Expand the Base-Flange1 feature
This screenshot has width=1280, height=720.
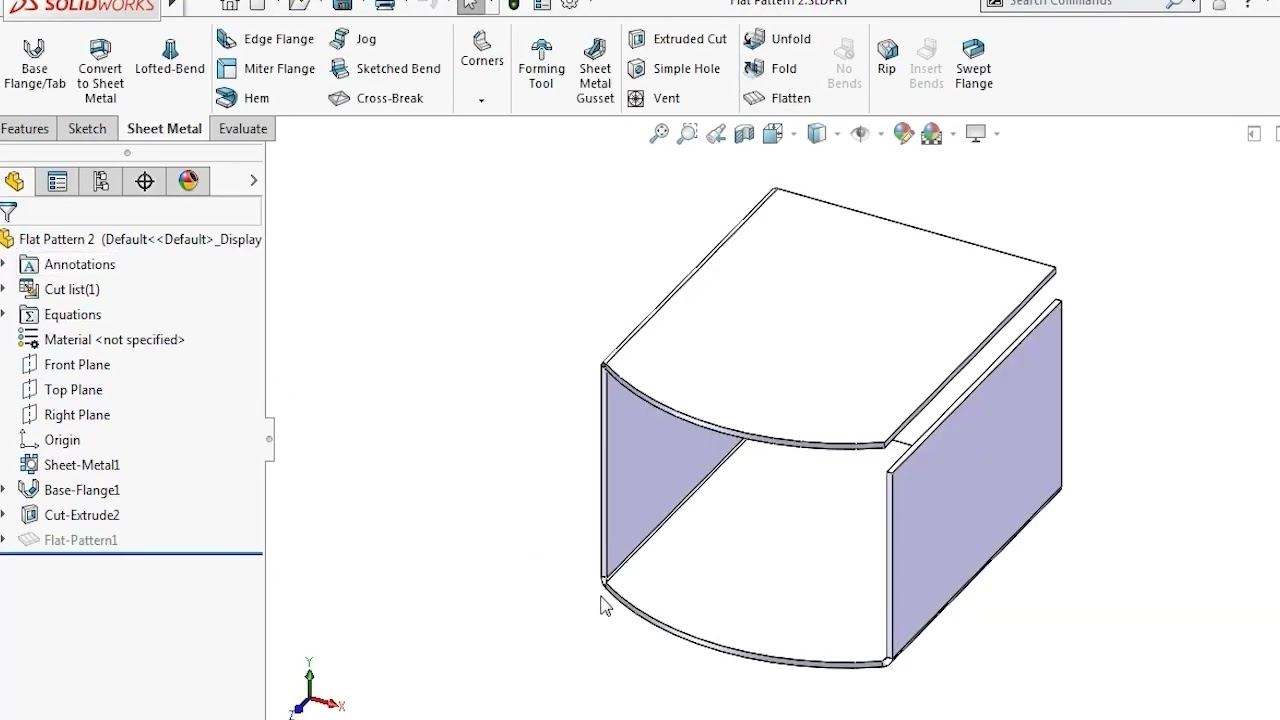tap(4, 489)
